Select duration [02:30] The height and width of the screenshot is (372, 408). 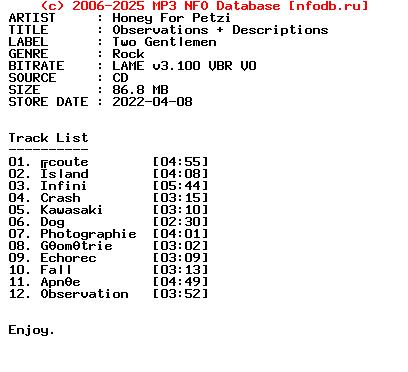tap(180, 222)
